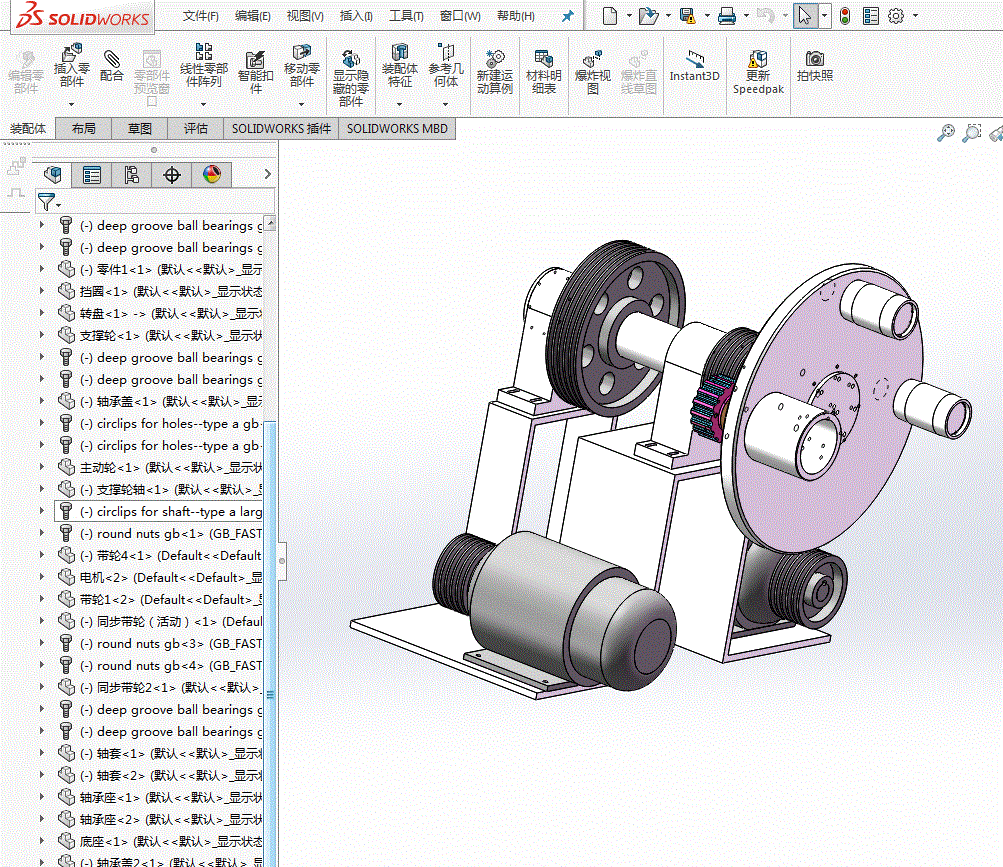
Task: Open the DisplayManager color wheel tab
Action: [212, 174]
